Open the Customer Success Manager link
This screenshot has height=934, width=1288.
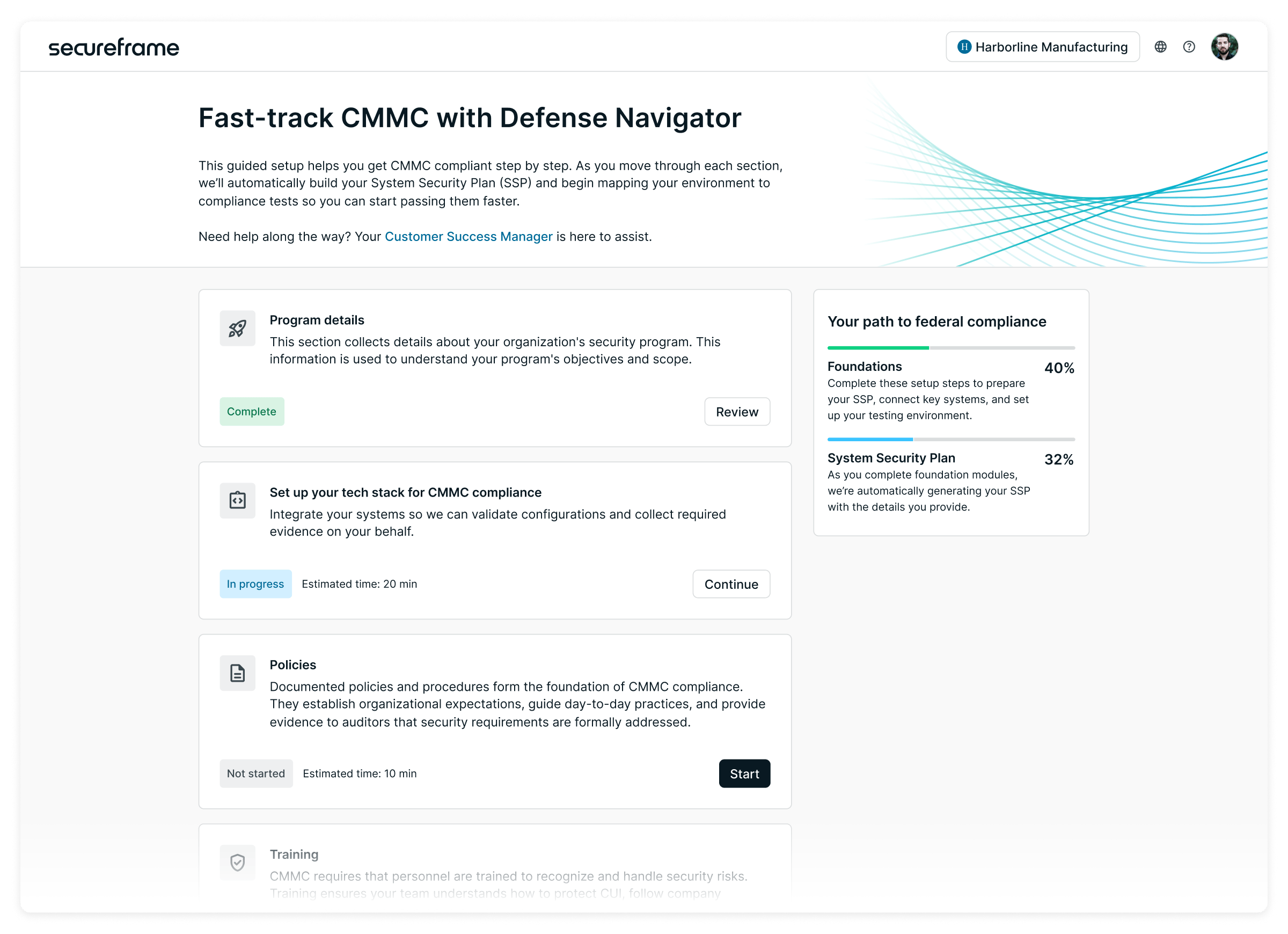[469, 237]
